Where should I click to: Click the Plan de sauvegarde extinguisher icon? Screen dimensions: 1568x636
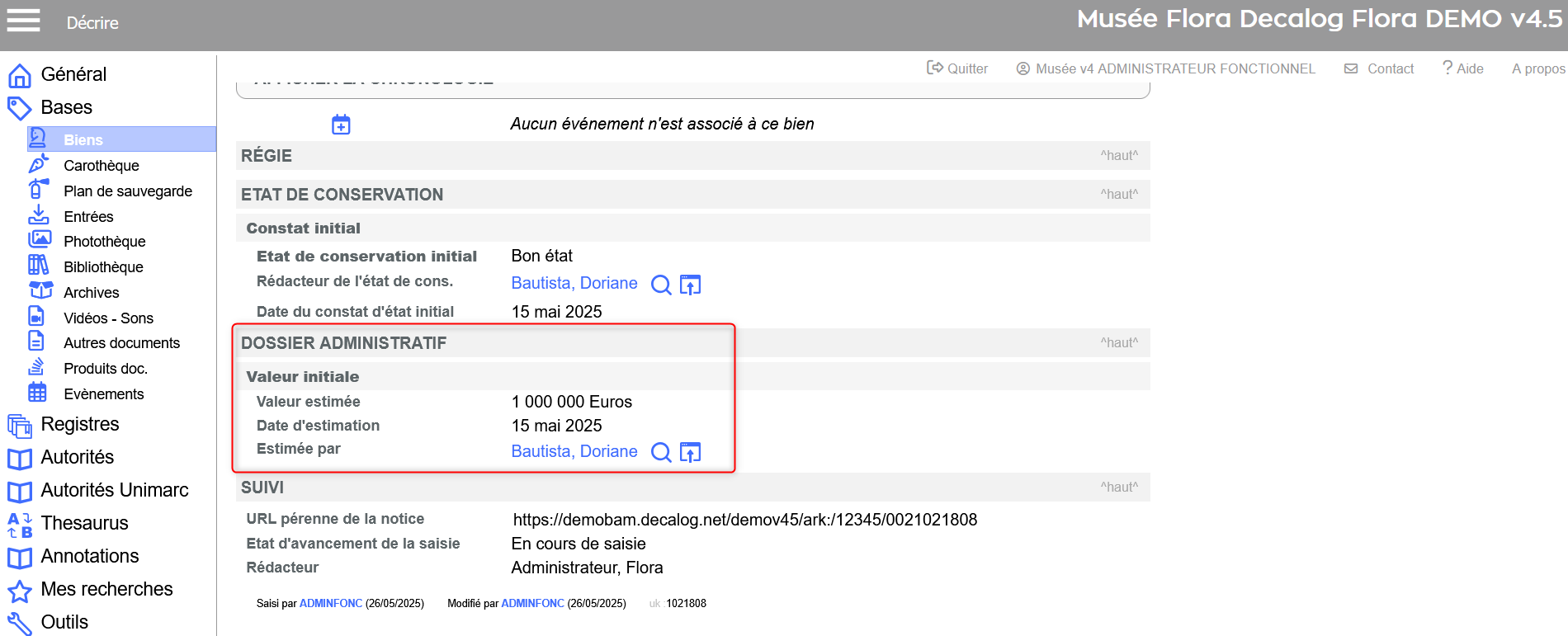coord(38,190)
